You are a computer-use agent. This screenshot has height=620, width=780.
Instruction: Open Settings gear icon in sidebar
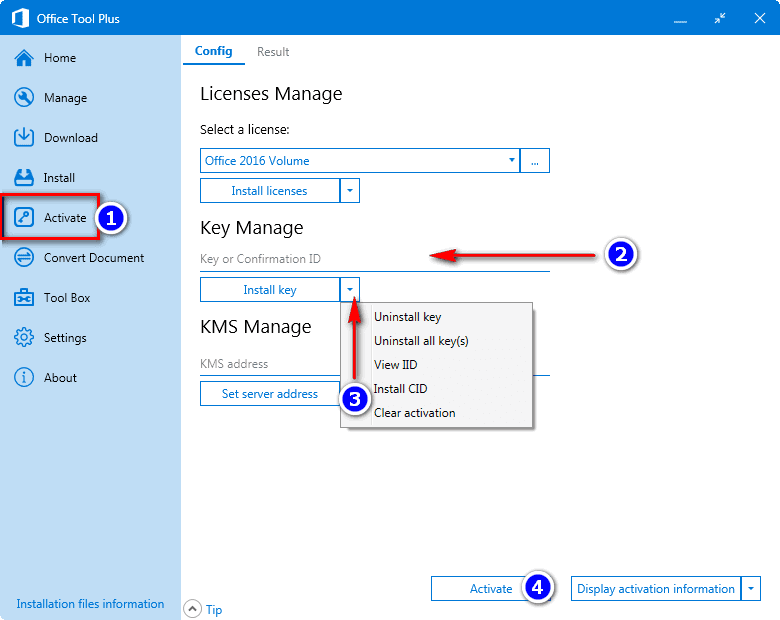(24, 337)
